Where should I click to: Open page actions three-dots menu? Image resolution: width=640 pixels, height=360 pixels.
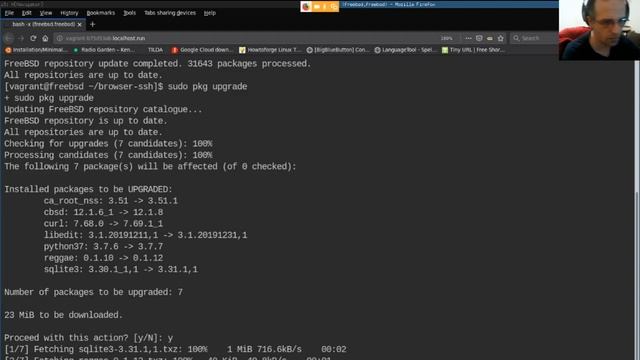(x=468, y=38)
